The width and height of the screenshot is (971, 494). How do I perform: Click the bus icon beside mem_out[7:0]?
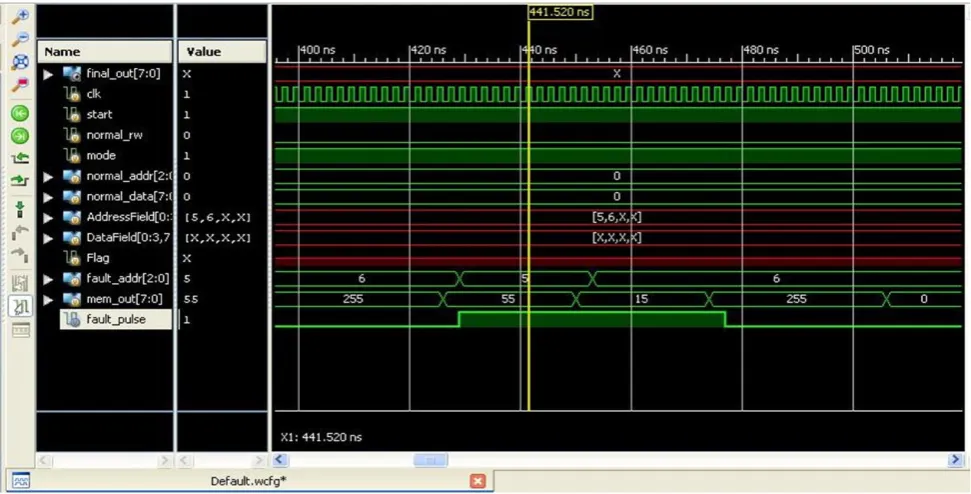72,300
